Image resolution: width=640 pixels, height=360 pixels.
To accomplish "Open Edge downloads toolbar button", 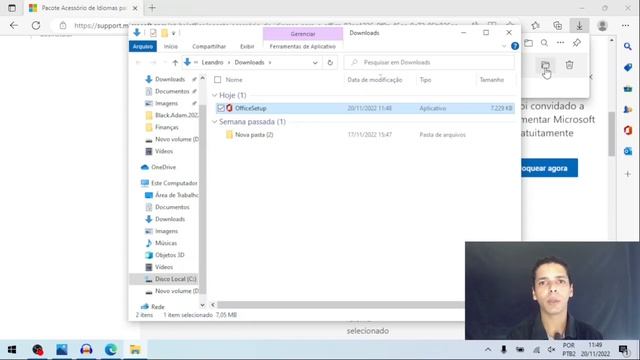I will (x=579, y=26).
